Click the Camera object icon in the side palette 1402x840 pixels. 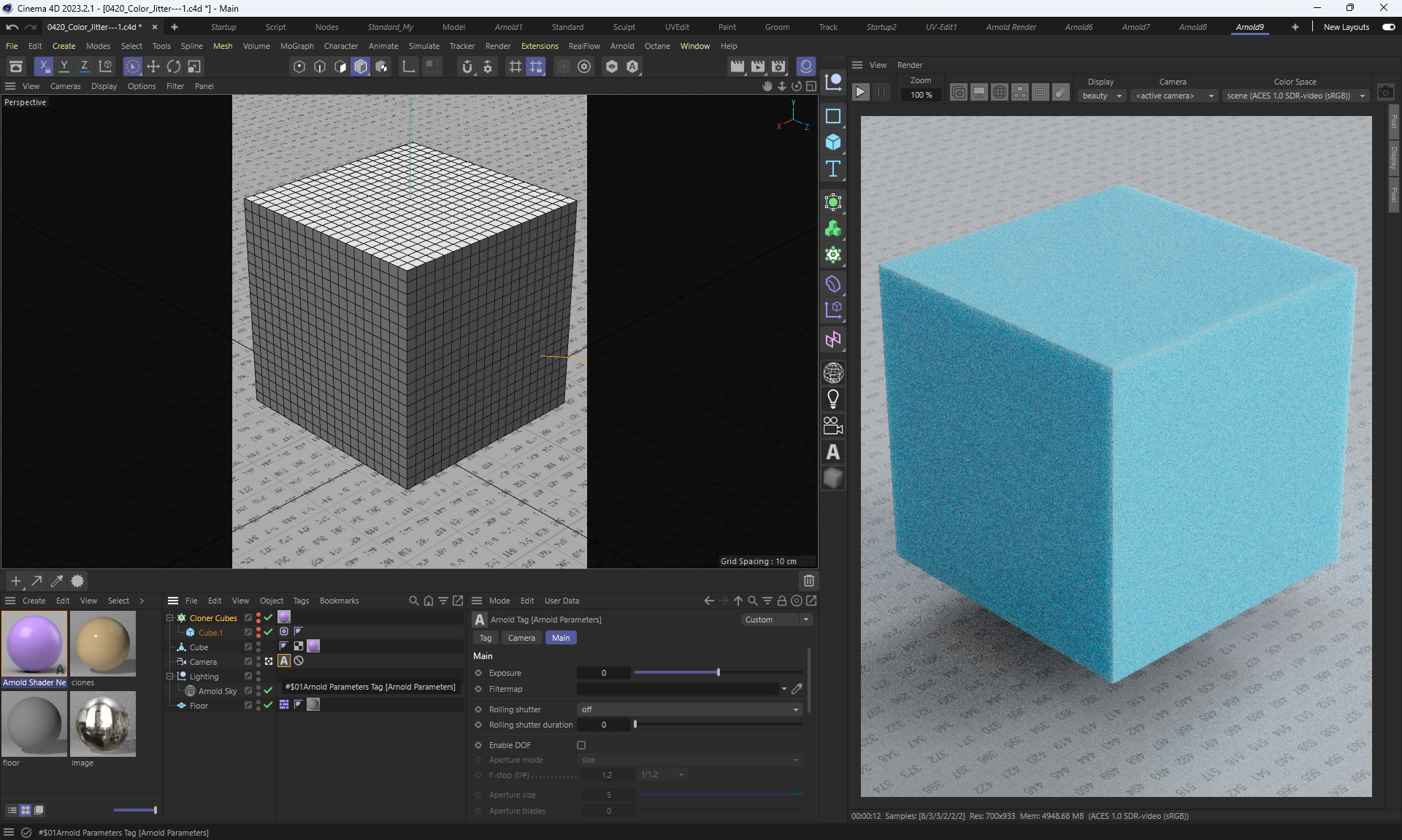click(832, 425)
